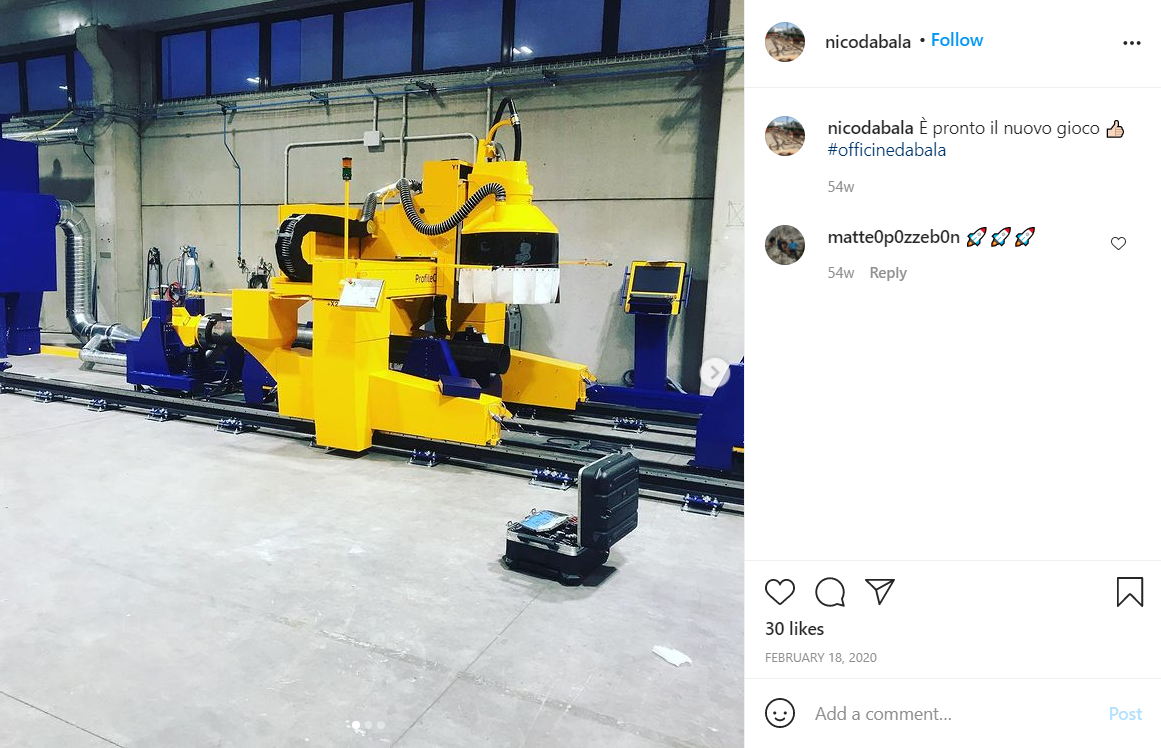
Task: View list of 30 likes
Action: tap(794, 629)
